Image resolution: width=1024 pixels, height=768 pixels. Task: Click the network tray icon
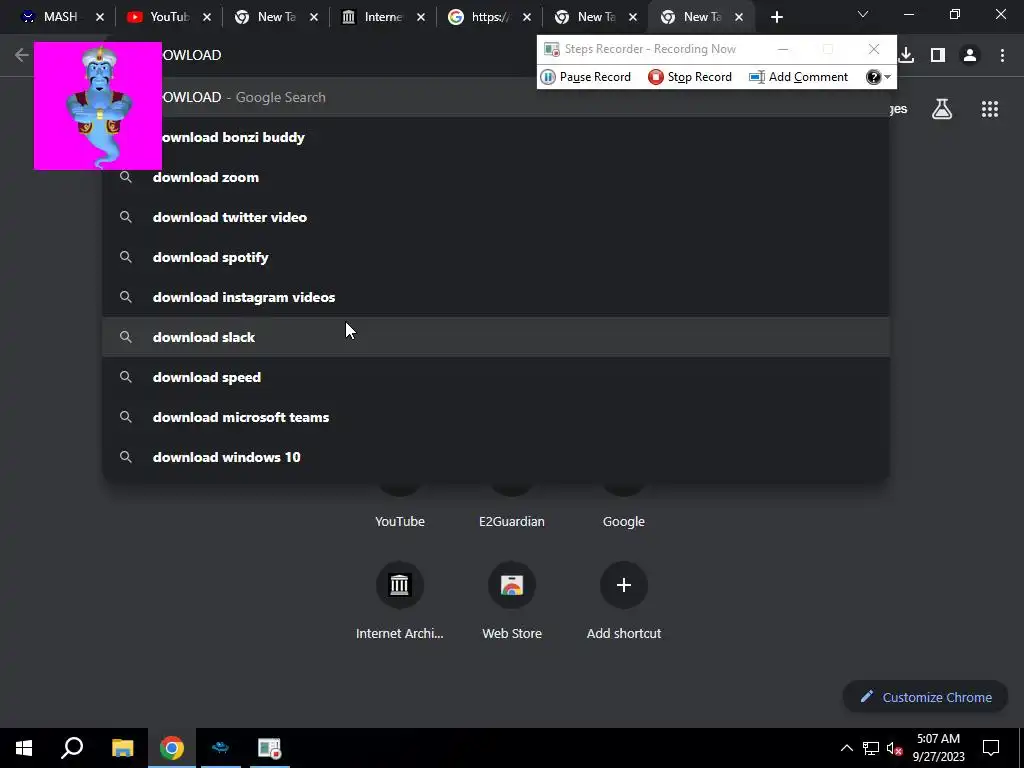[871, 748]
